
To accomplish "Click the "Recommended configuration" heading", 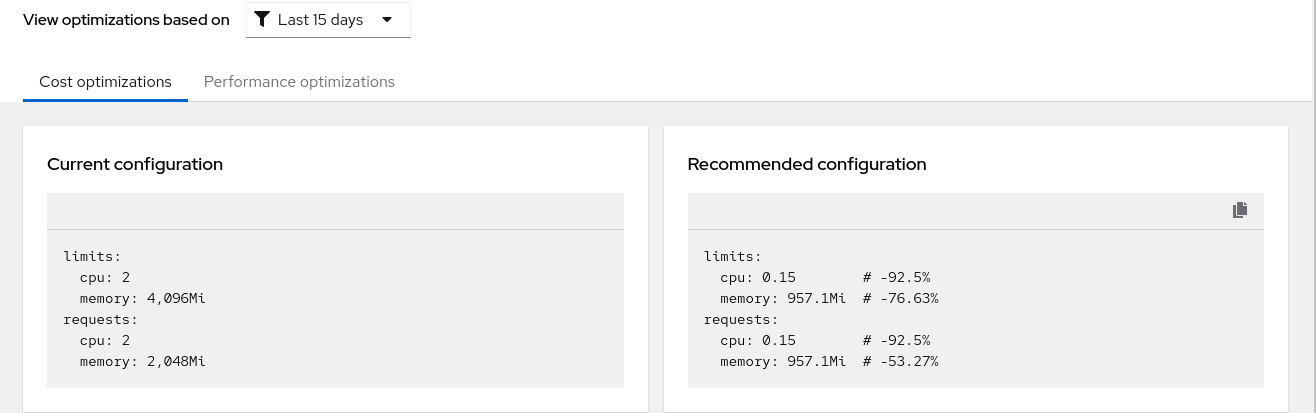I will coord(807,164).
